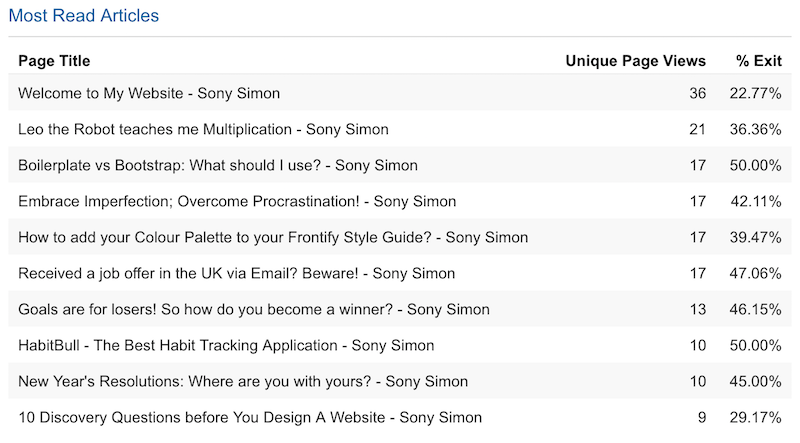
Task: Open HabitBull Best Habit Tracking Application article
Action: [226, 346]
